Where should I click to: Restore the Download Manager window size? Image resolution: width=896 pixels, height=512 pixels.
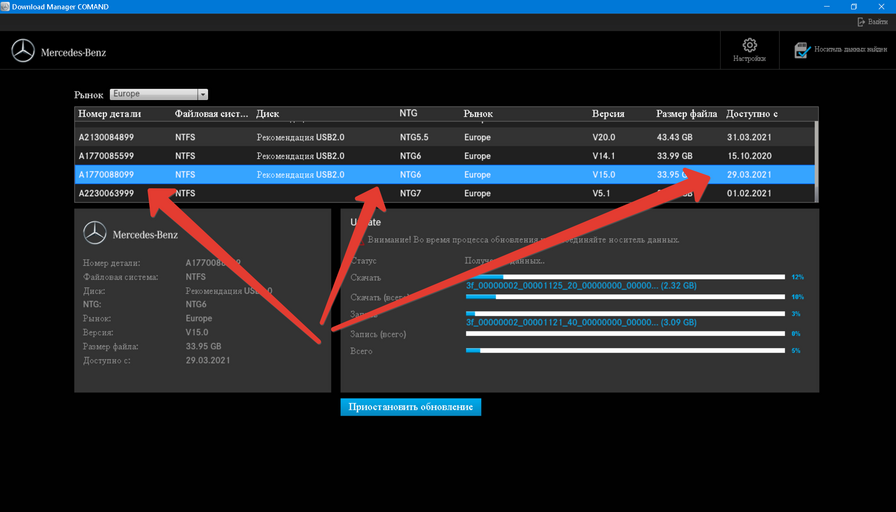pyautogui.click(x=854, y=6)
